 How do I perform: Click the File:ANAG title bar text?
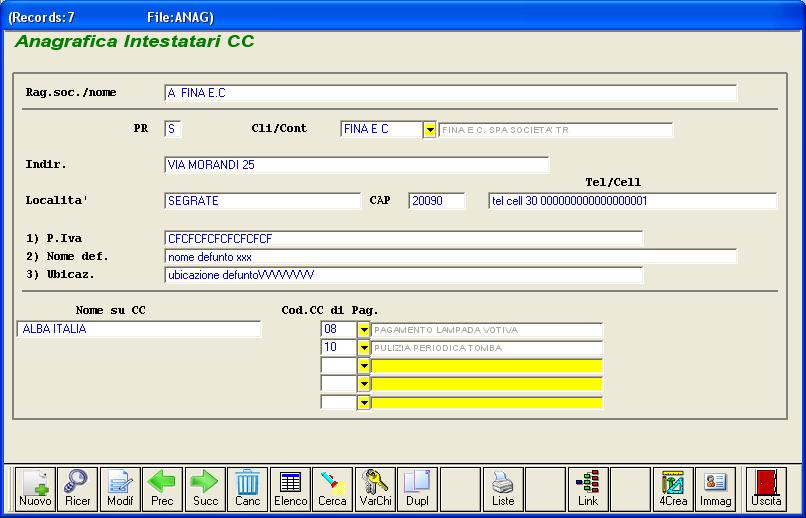pyautogui.click(x=180, y=17)
